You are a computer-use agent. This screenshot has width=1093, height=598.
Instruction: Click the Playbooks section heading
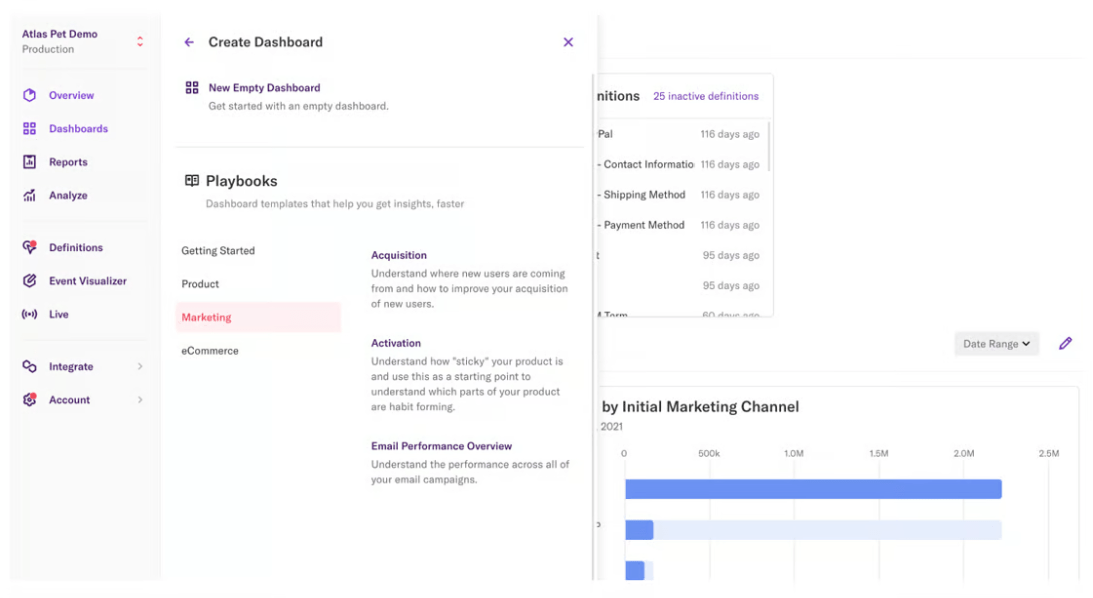[241, 181]
